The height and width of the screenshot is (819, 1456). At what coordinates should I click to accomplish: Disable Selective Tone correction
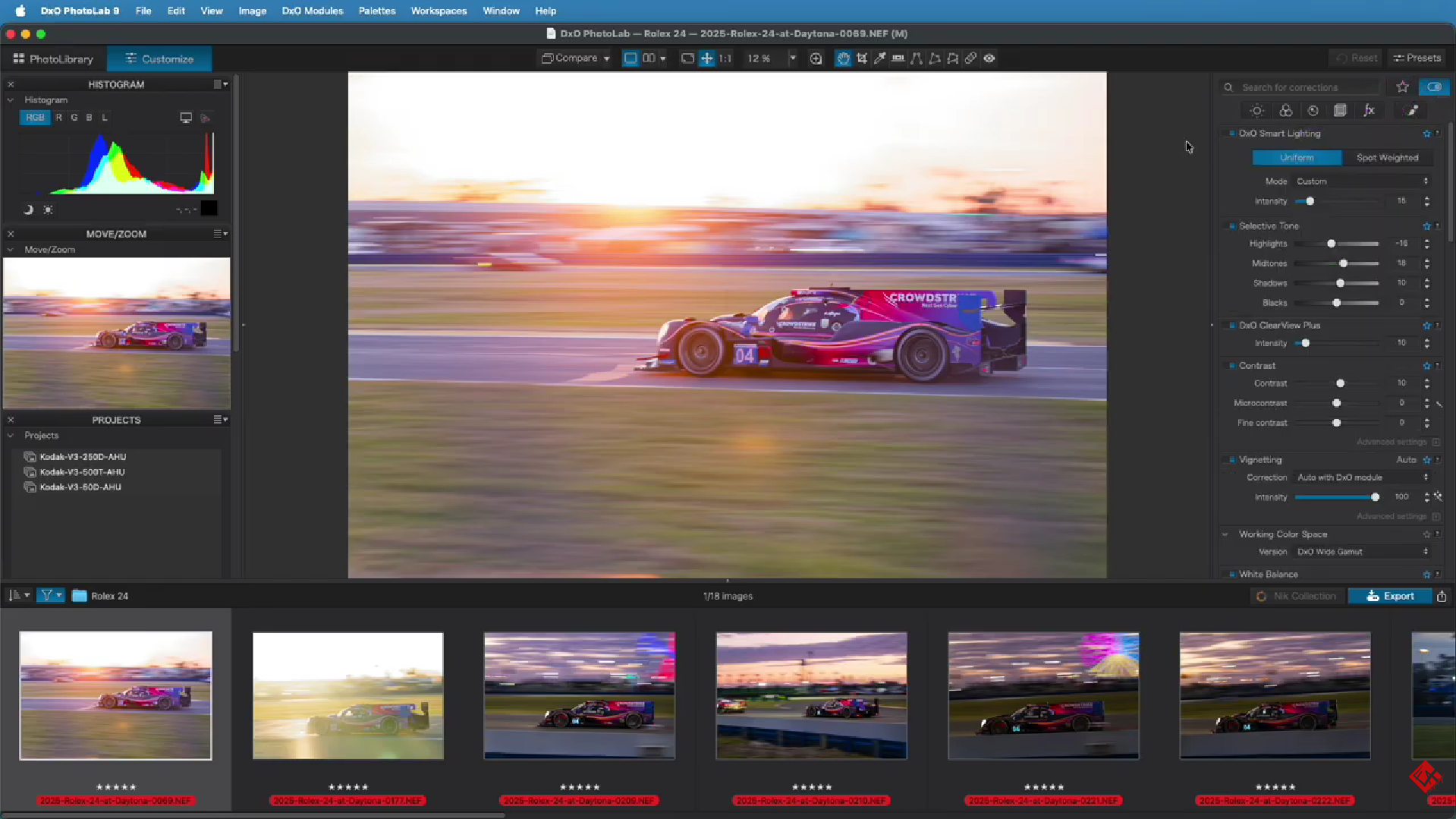coord(1231,226)
